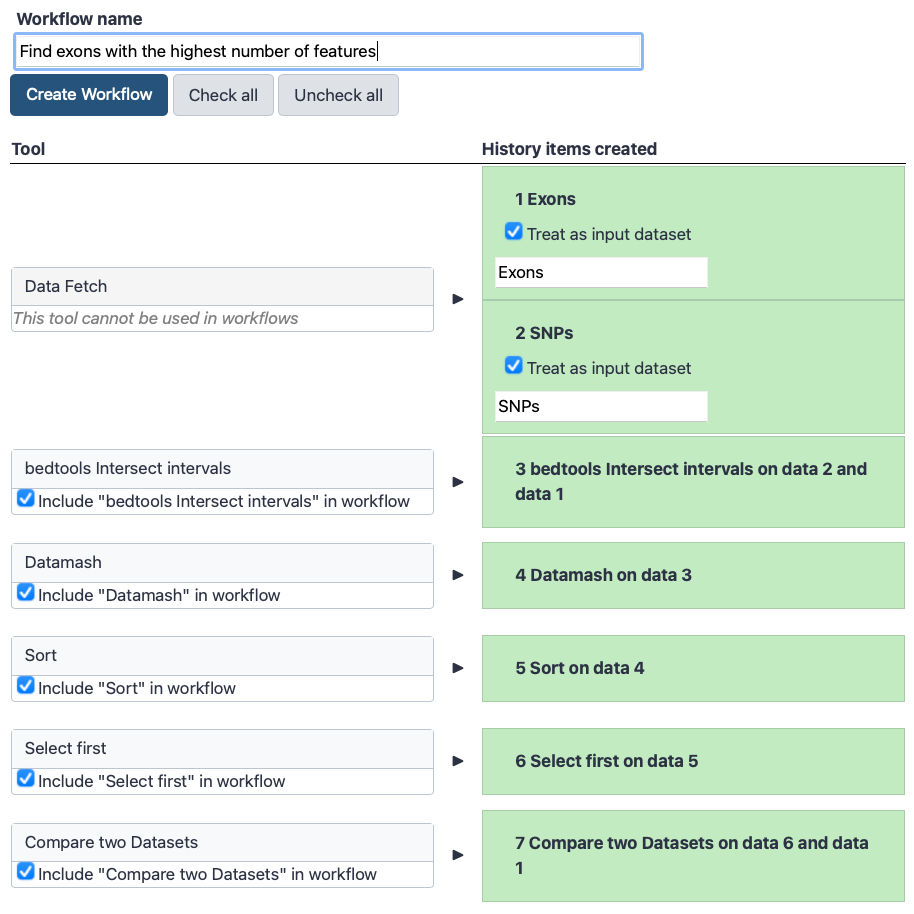Click the Check all button
This screenshot has height=914, width=914.
click(223, 95)
